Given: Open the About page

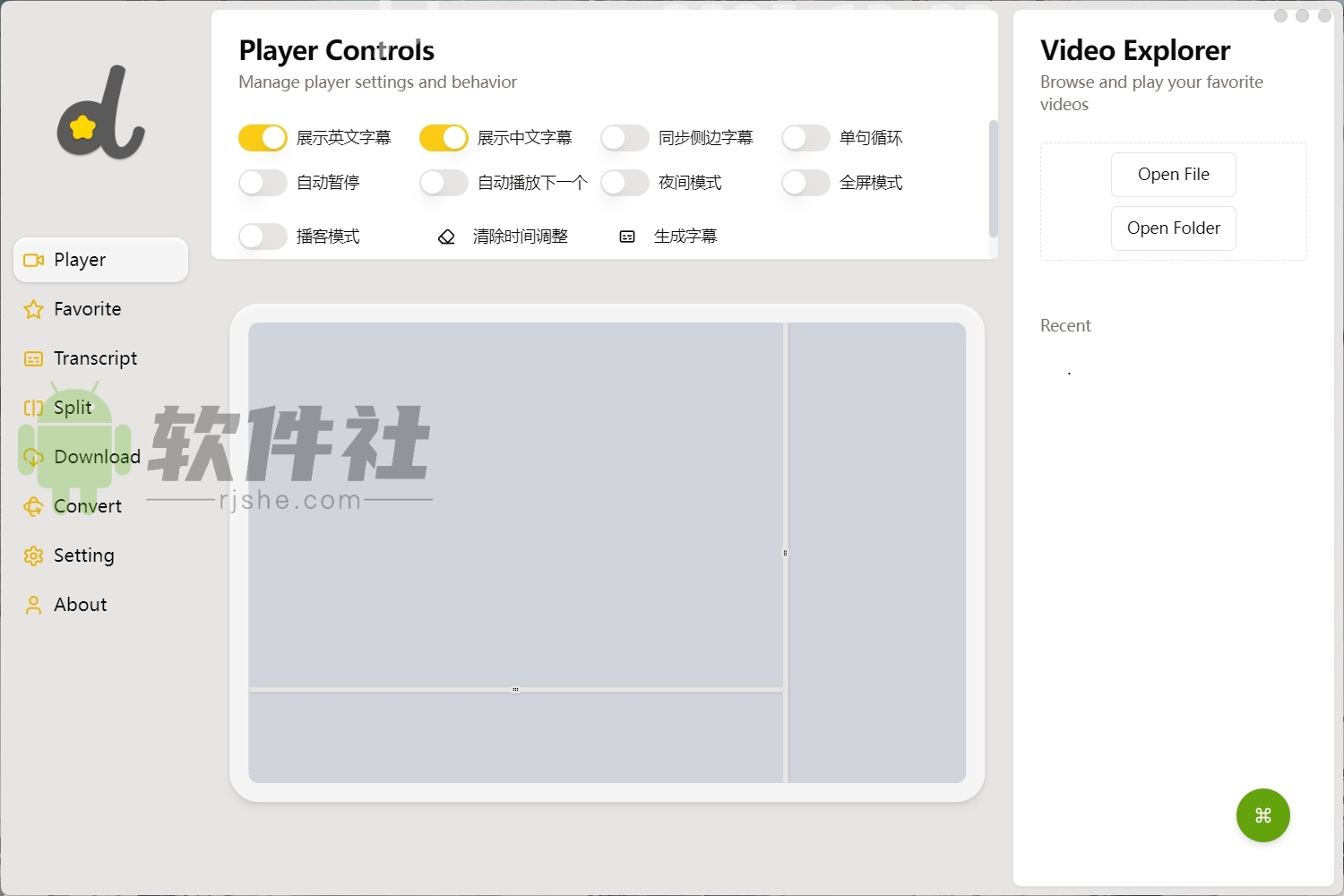Looking at the screenshot, I should (80, 604).
